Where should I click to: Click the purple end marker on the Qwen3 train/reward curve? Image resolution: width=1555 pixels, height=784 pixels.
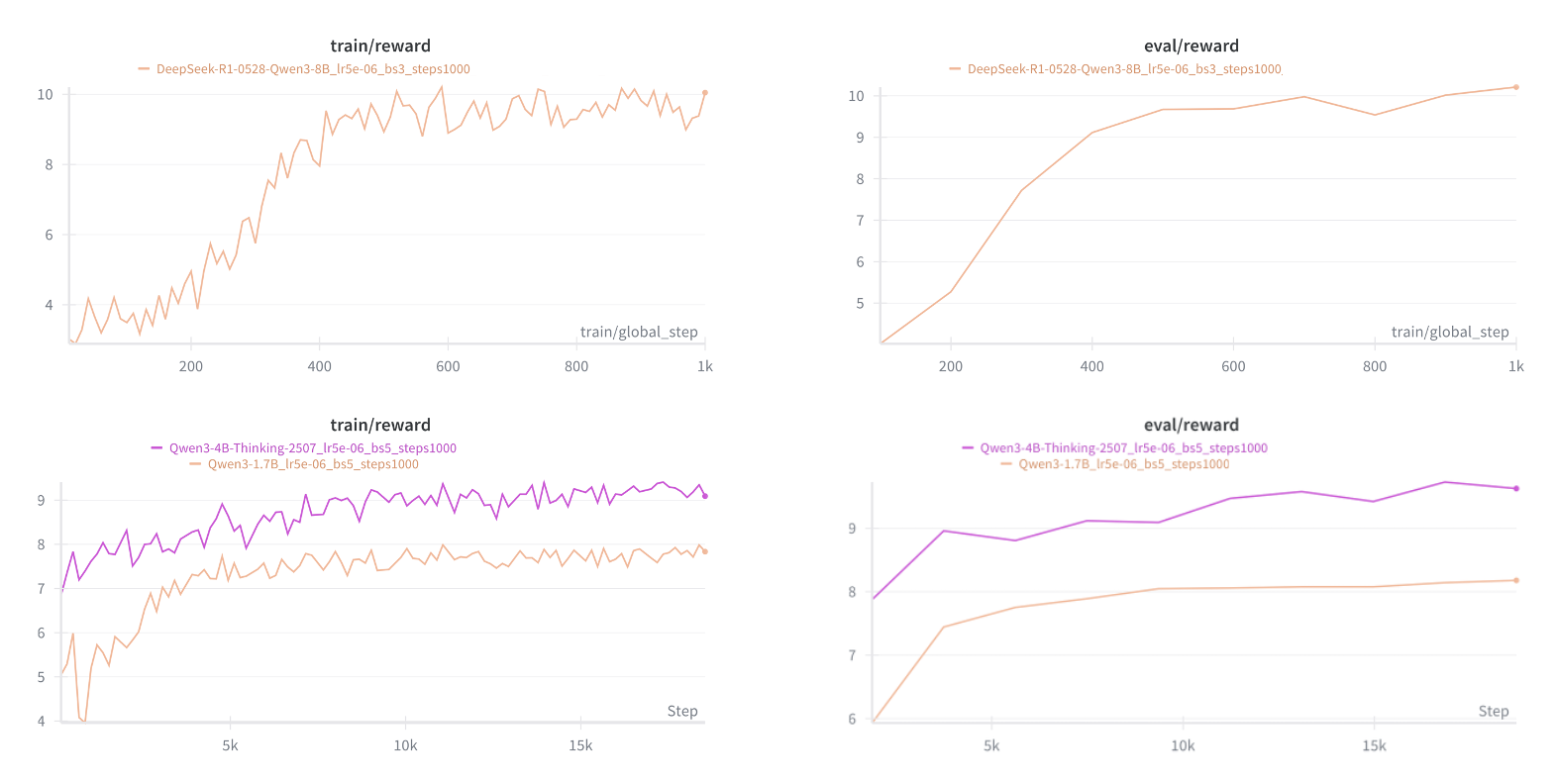[705, 496]
